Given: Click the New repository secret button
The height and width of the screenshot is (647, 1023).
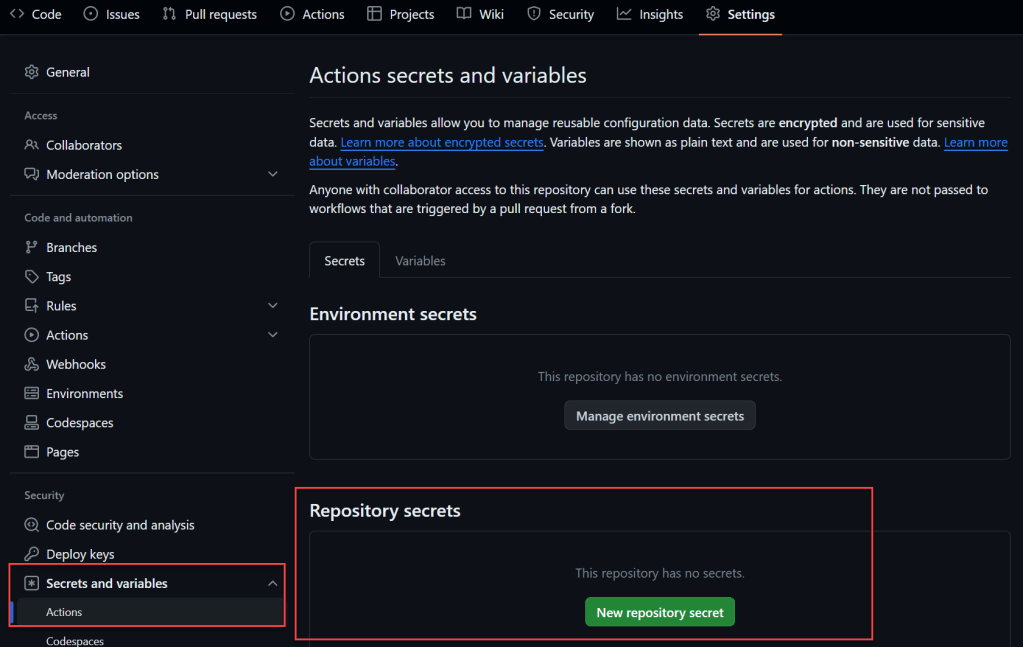Looking at the screenshot, I should pos(659,613).
